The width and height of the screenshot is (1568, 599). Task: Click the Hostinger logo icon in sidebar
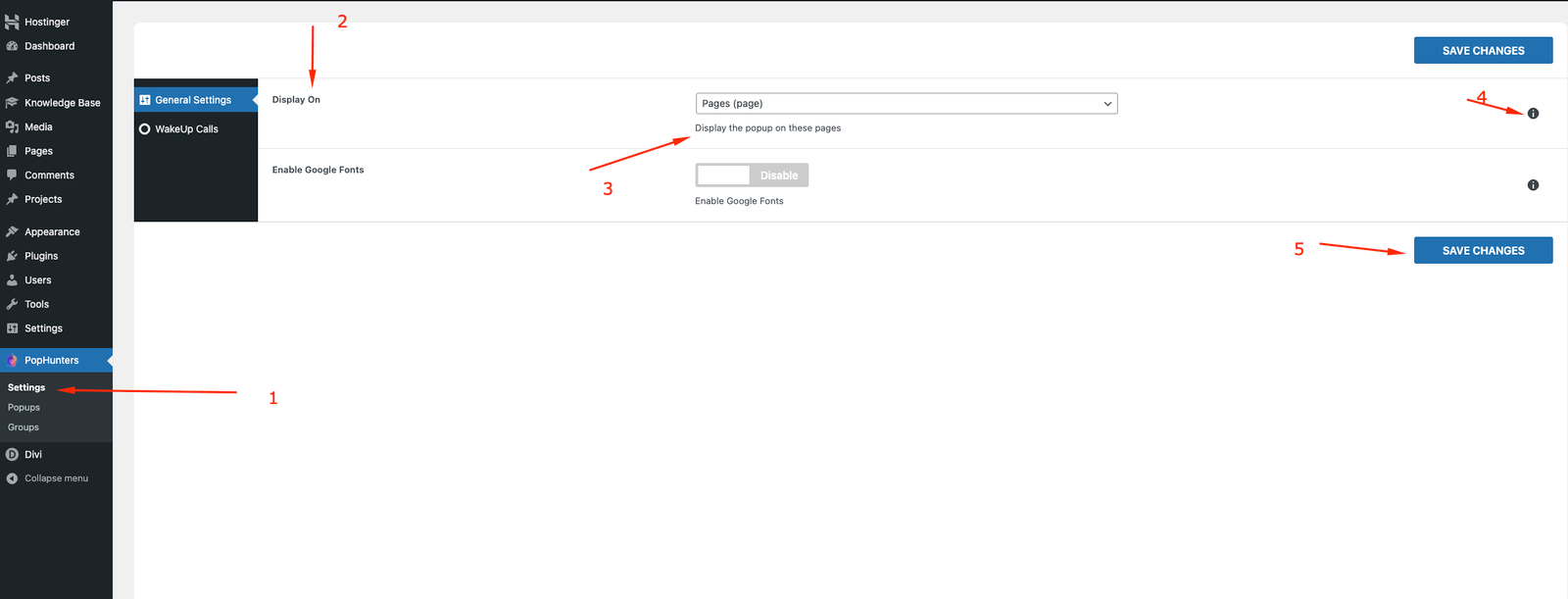click(x=12, y=22)
